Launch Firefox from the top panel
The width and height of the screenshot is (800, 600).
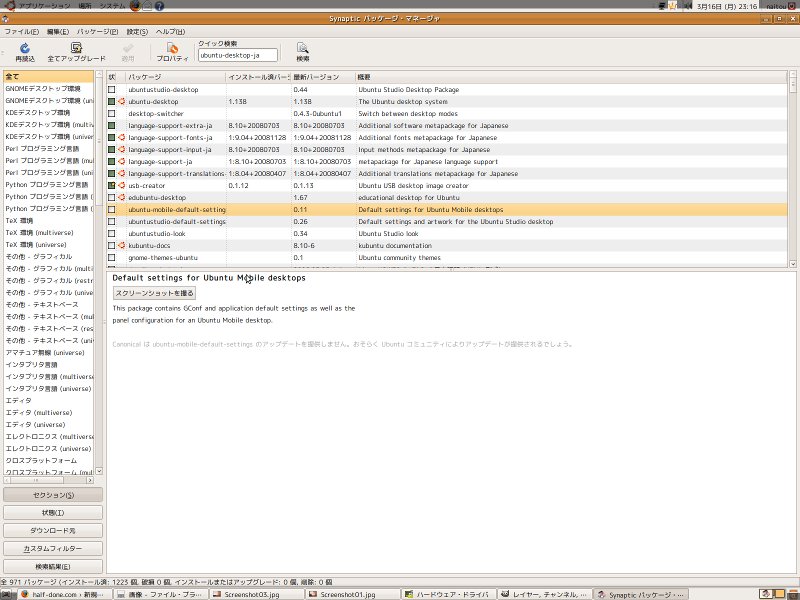point(135,6)
